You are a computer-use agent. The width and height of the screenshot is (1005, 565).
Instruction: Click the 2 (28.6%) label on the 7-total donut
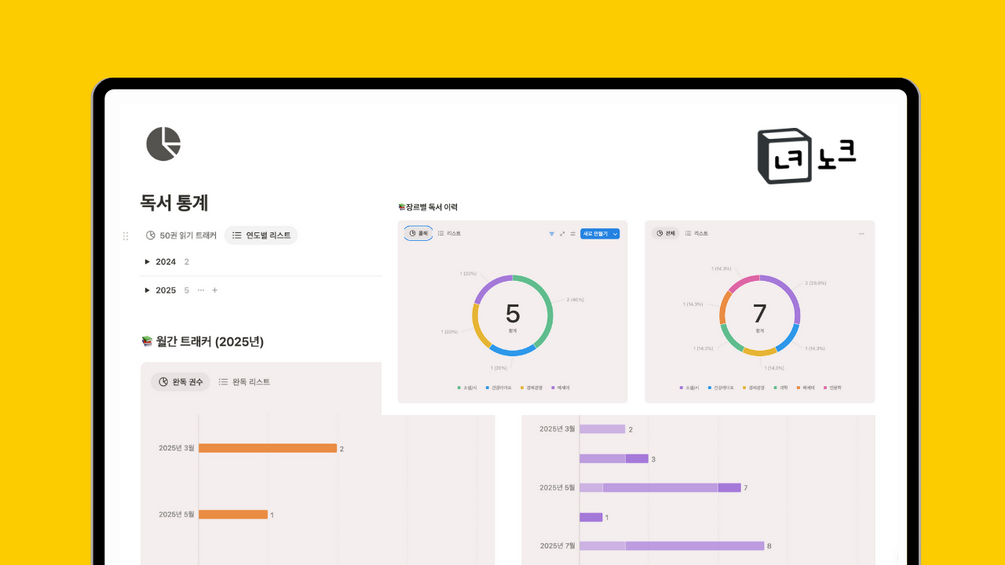click(815, 282)
